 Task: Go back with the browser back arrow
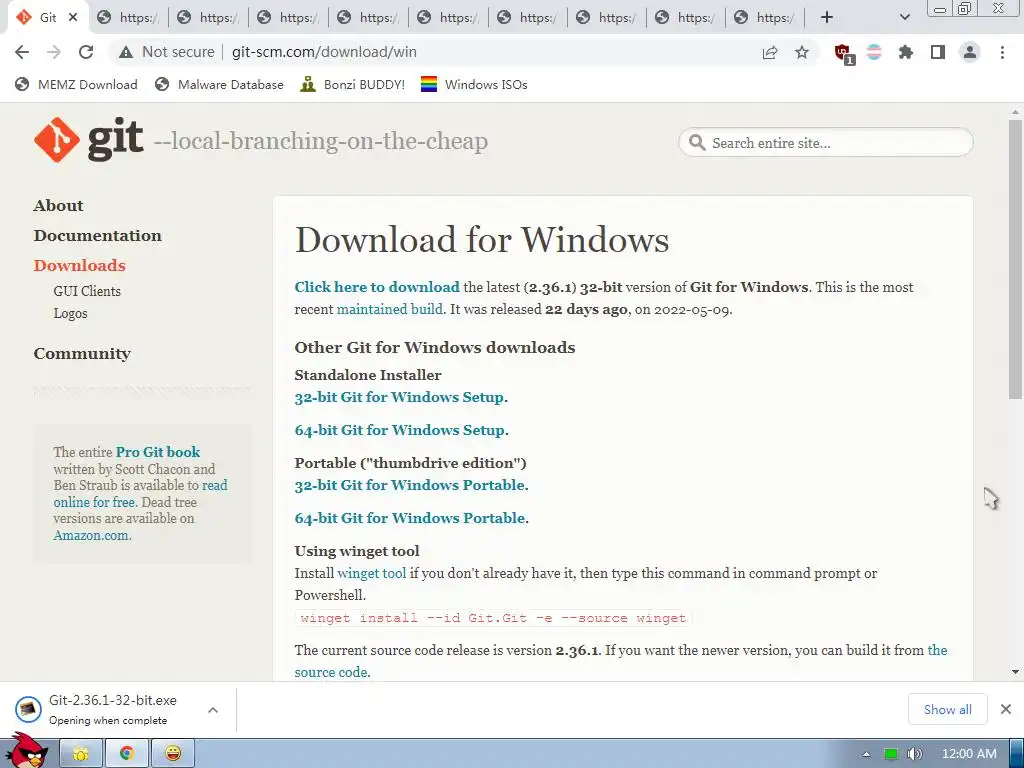pyautogui.click(x=22, y=52)
